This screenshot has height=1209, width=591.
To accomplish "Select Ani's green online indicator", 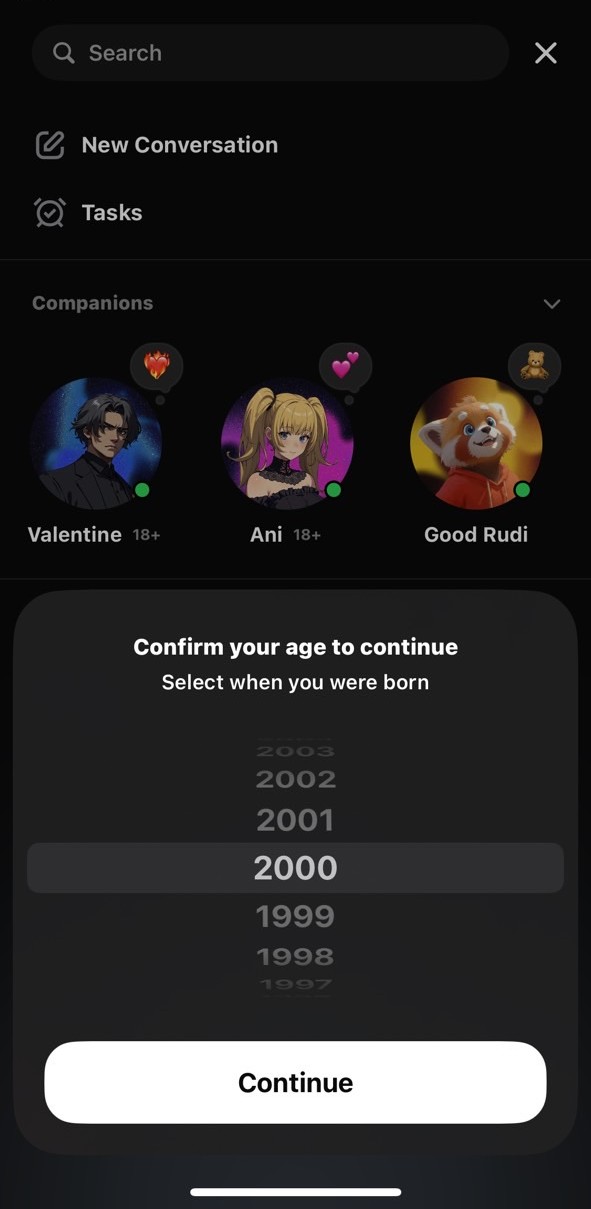I will pyautogui.click(x=335, y=491).
